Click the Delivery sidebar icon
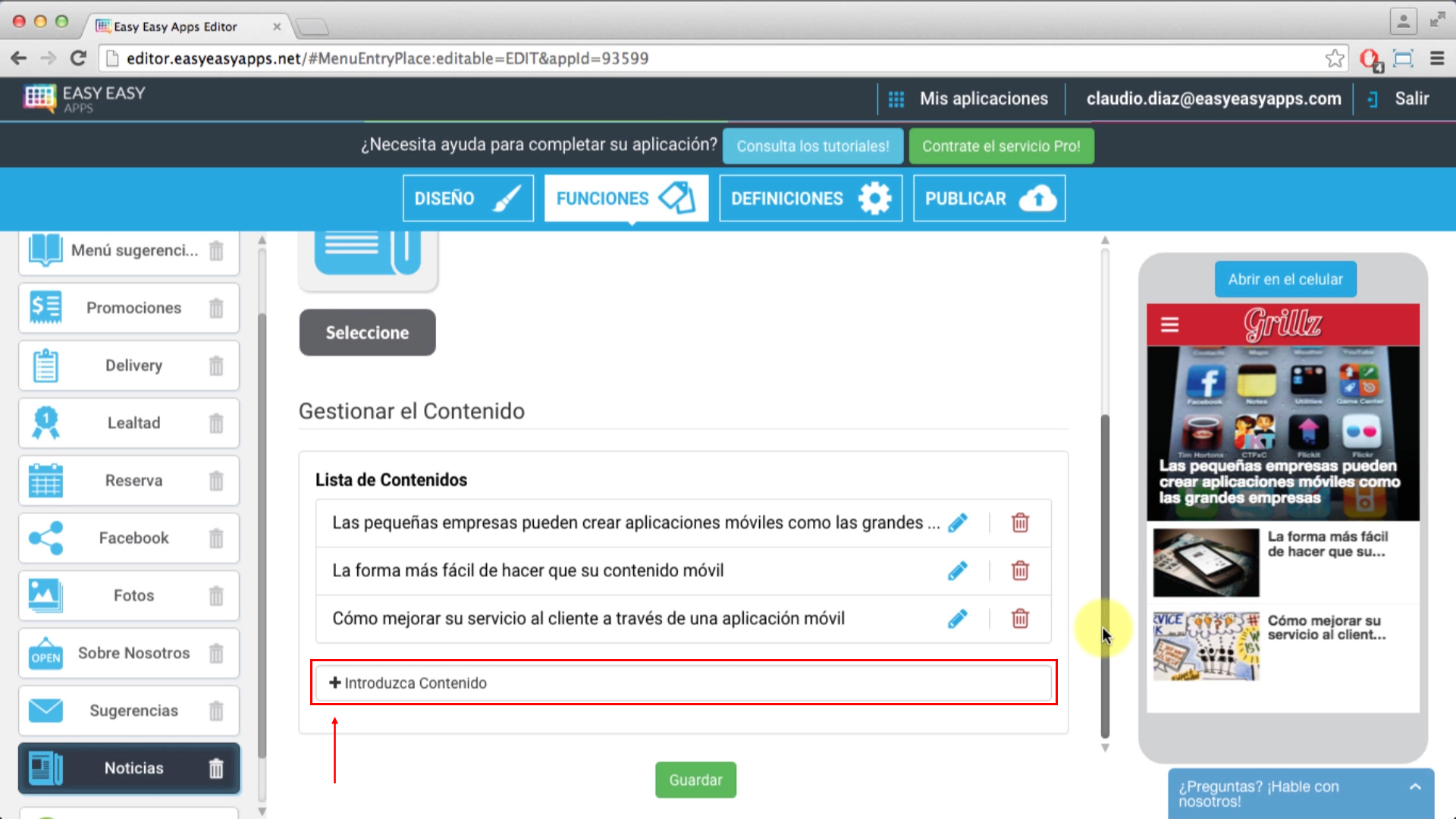The image size is (1456, 819). pyautogui.click(x=46, y=365)
